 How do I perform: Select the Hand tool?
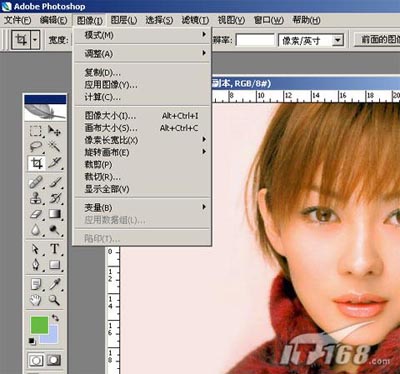36,300
